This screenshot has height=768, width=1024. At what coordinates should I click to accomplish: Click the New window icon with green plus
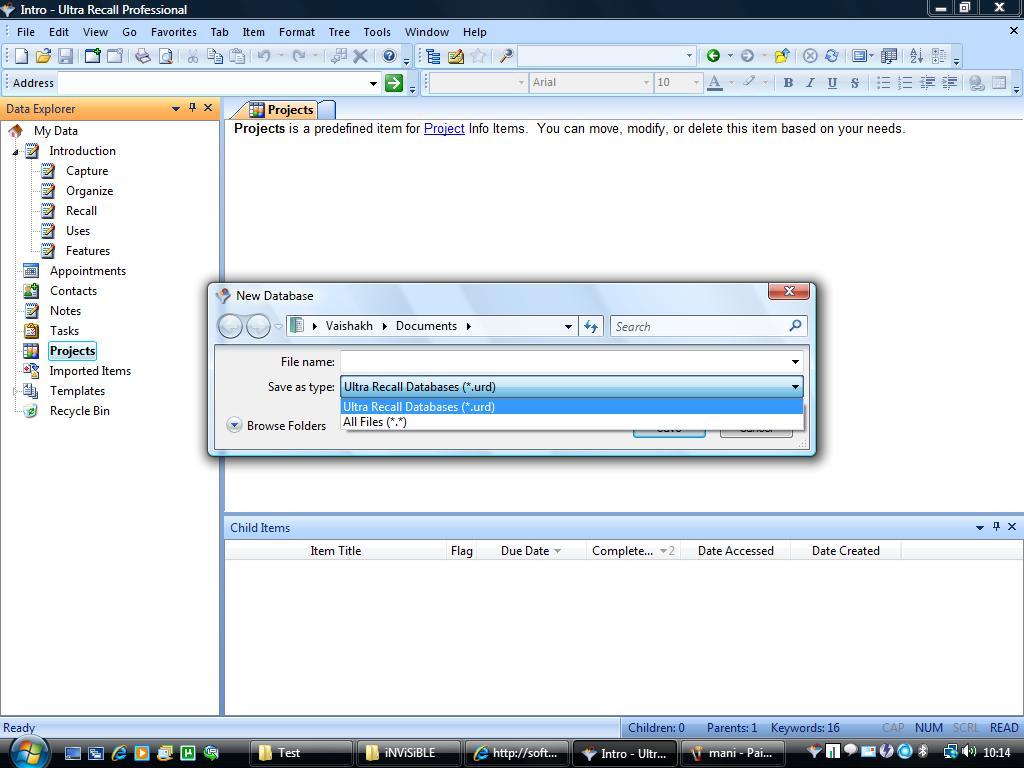(93, 56)
